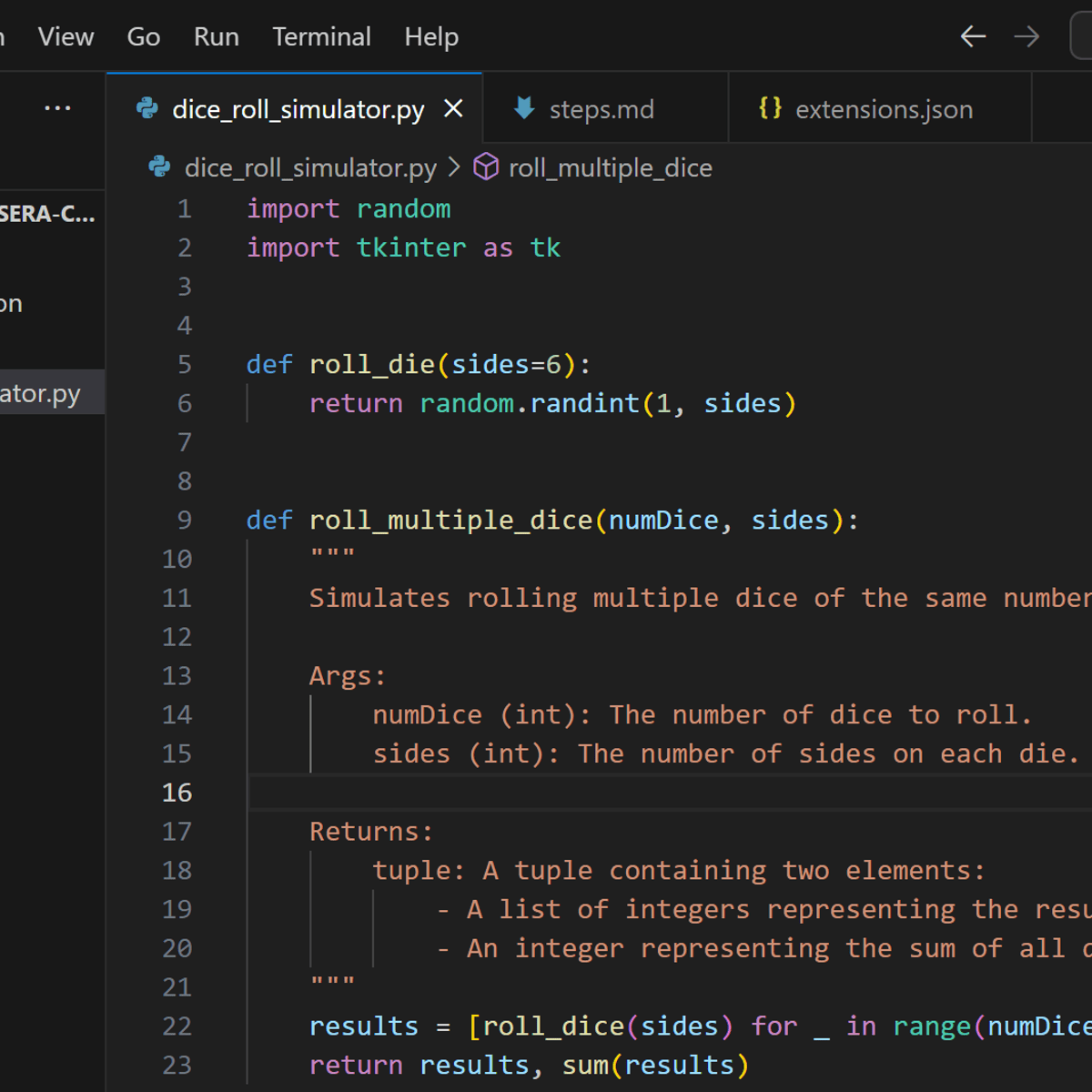The width and height of the screenshot is (1092, 1092).
Task: Switch to the steps.md tab
Action: [x=602, y=109]
